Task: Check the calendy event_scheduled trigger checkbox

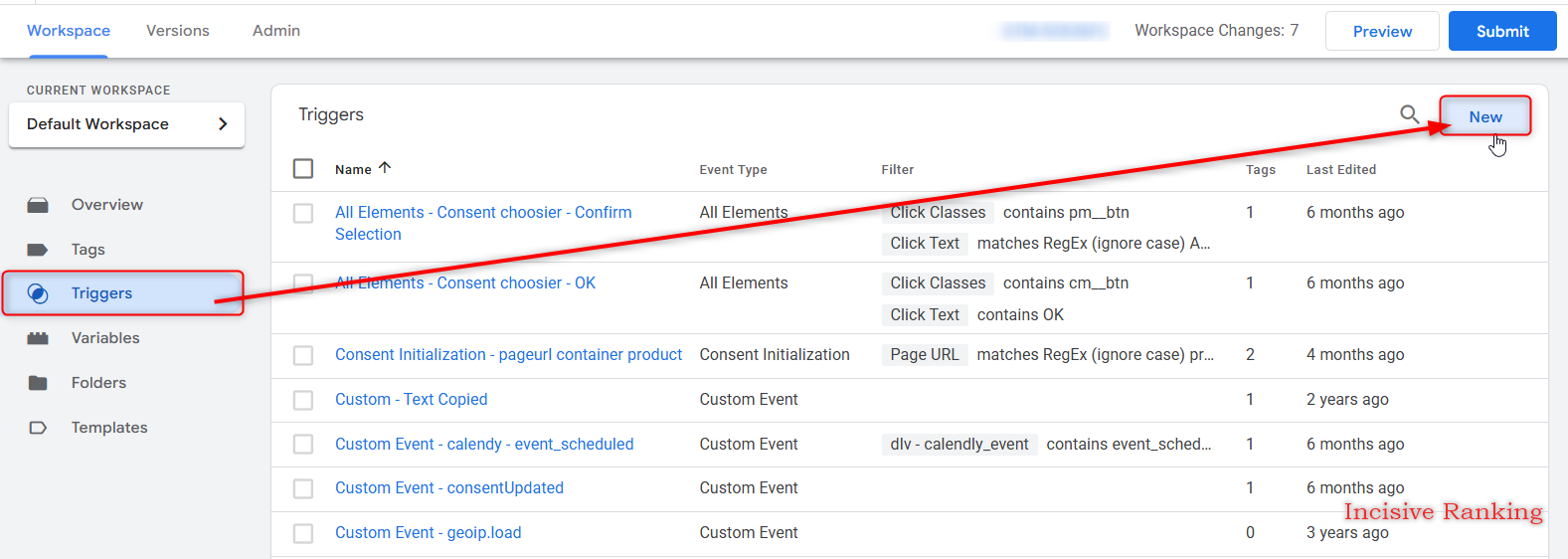Action: [303, 445]
